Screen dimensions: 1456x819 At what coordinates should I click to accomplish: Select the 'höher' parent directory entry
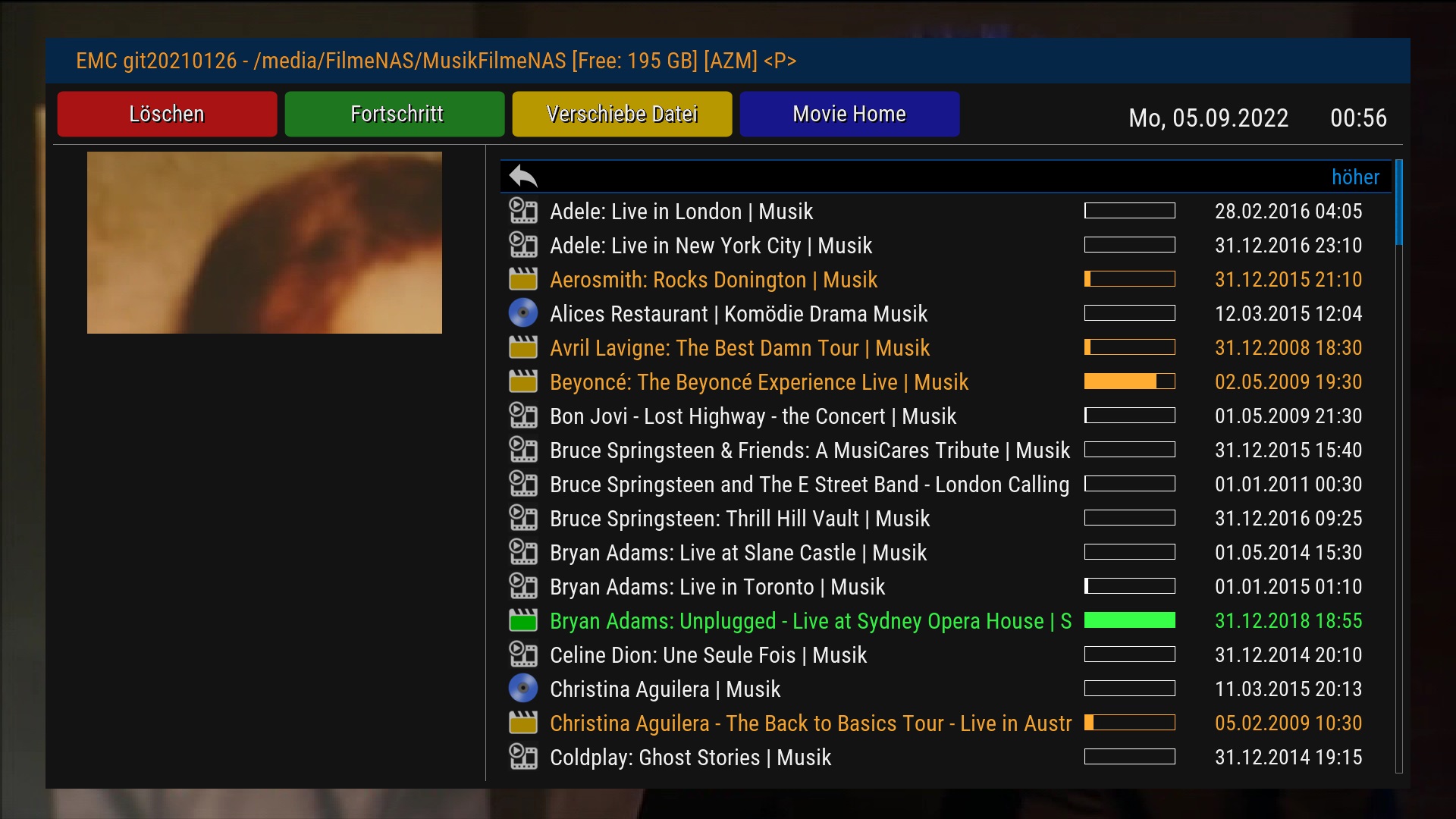tap(1354, 177)
